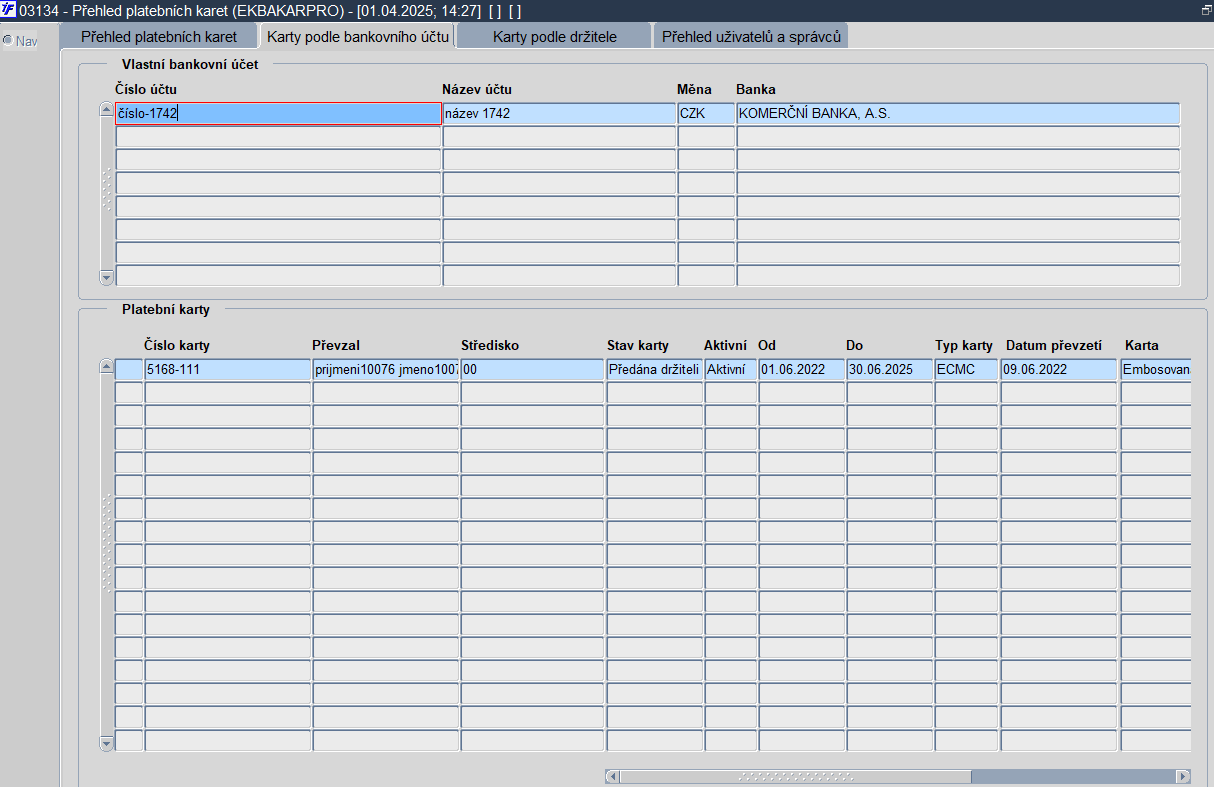Image resolution: width=1214 pixels, height=787 pixels.
Task: Click the Stav karty field Předána držiteli
Action: pos(654,369)
